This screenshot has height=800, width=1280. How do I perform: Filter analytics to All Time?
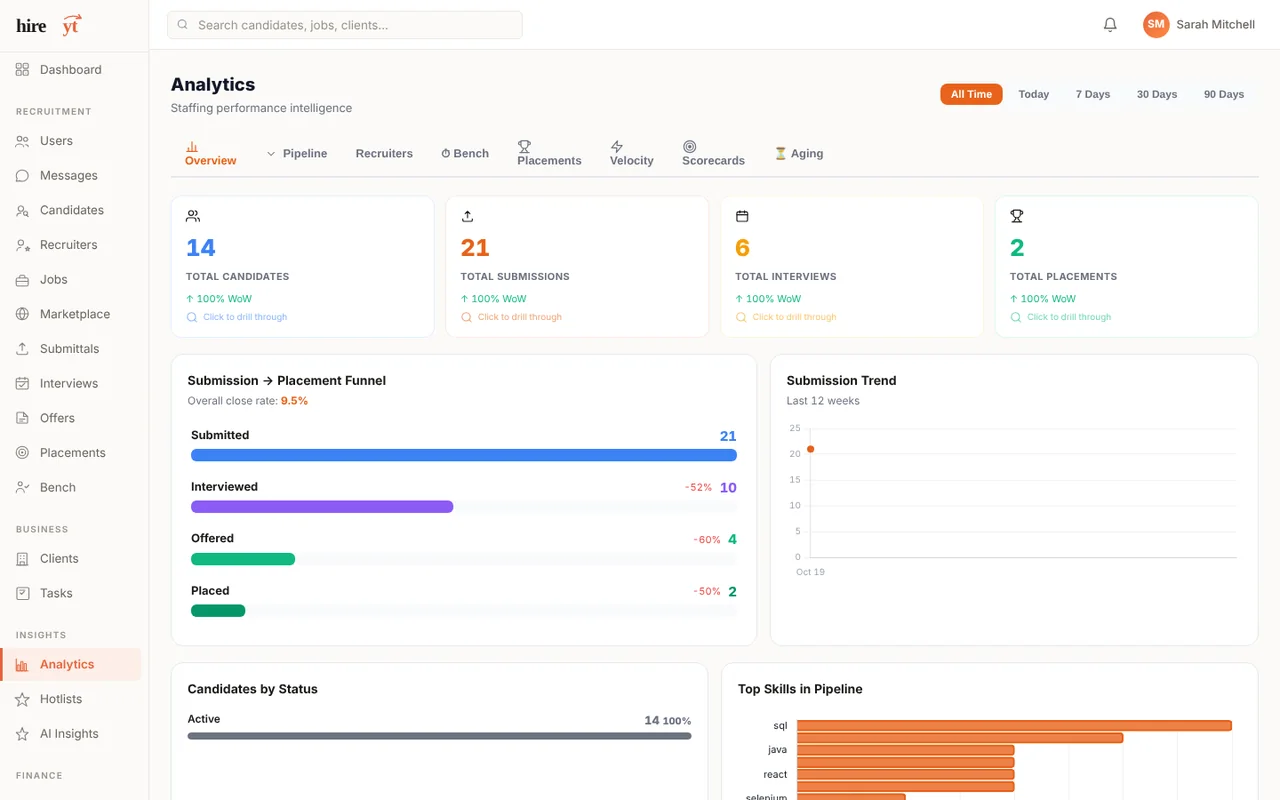(x=971, y=94)
